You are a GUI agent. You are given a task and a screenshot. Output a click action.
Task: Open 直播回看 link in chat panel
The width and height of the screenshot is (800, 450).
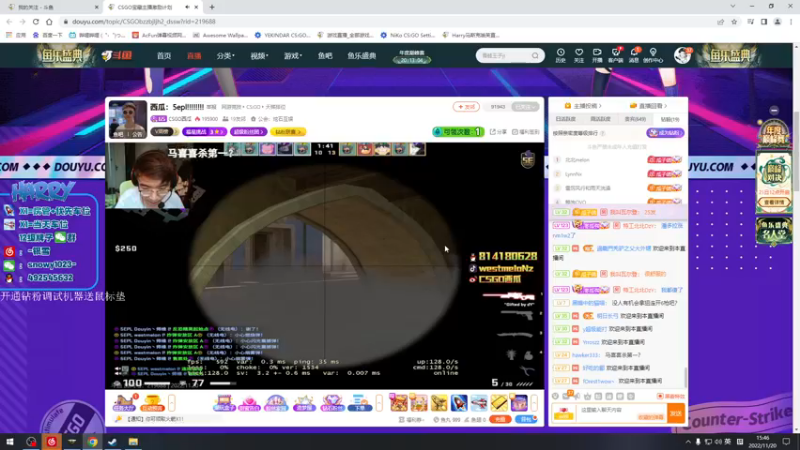pyautogui.click(x=648, y=106)
